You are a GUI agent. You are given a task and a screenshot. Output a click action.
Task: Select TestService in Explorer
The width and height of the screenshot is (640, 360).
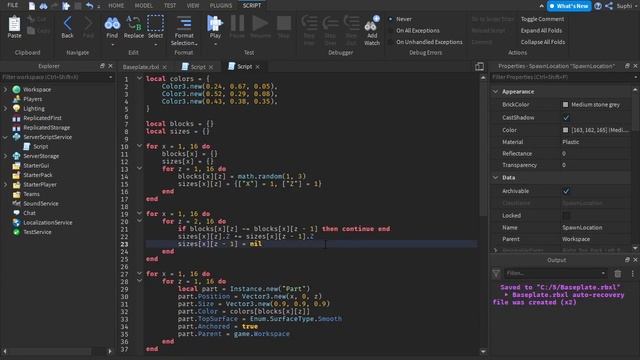click(37, 232)
